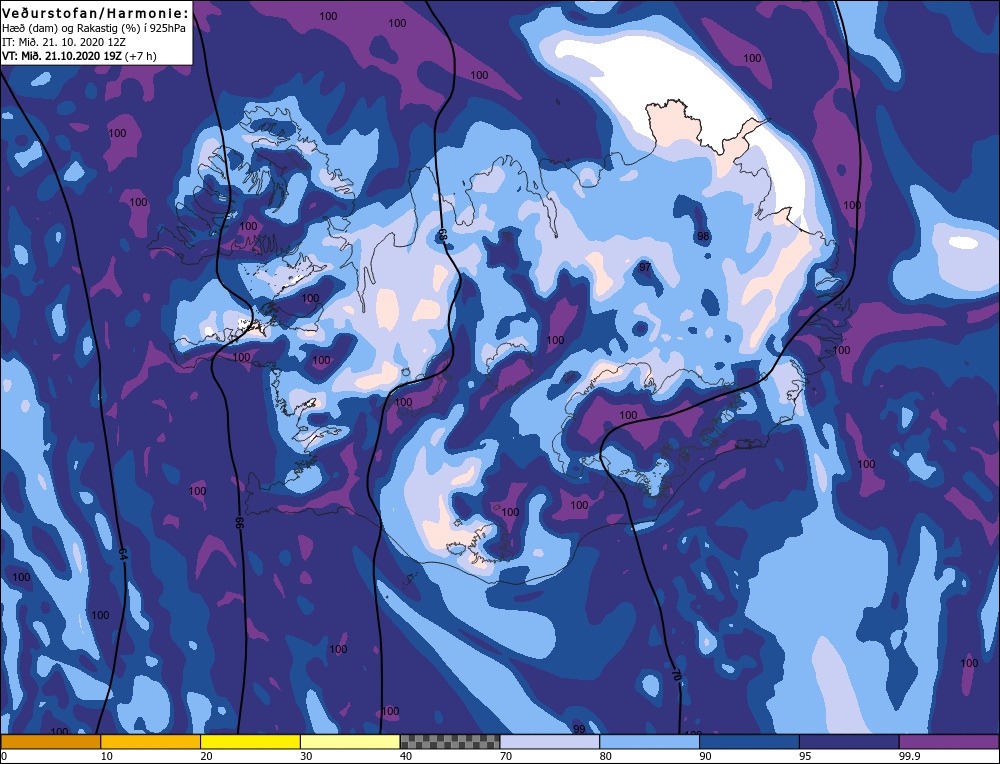Click the light blue 80–90 legend swatch
This screenshot has height=764, width=1000.
[649, 741]
